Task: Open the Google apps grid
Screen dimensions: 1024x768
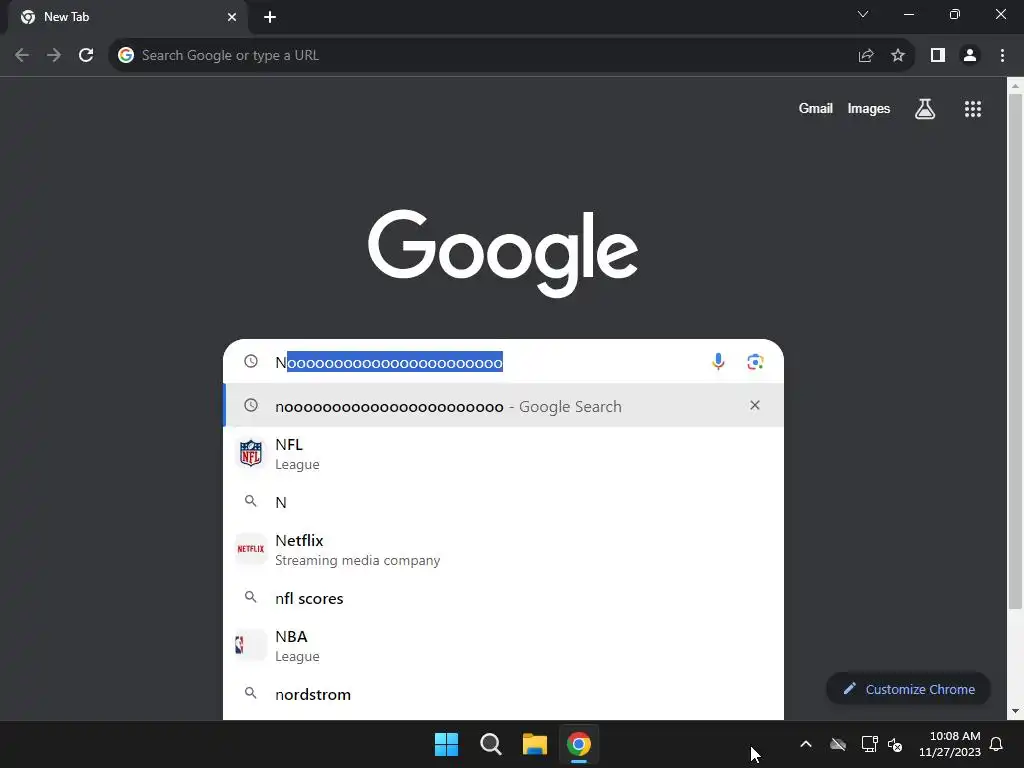Action: point(973,109)
